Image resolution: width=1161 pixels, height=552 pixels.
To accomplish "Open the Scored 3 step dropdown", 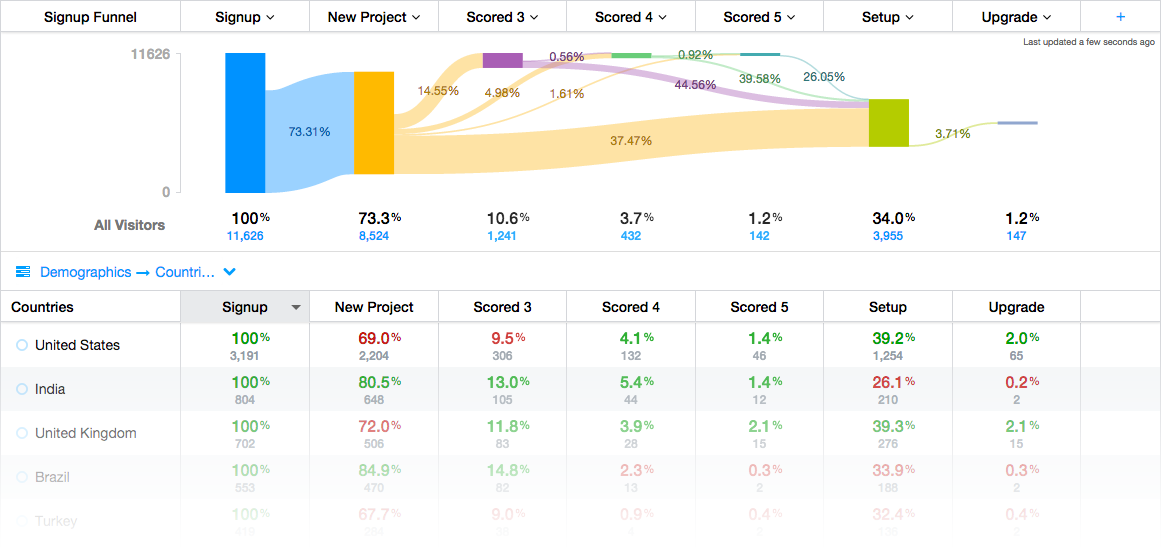I will click(502, 17).
